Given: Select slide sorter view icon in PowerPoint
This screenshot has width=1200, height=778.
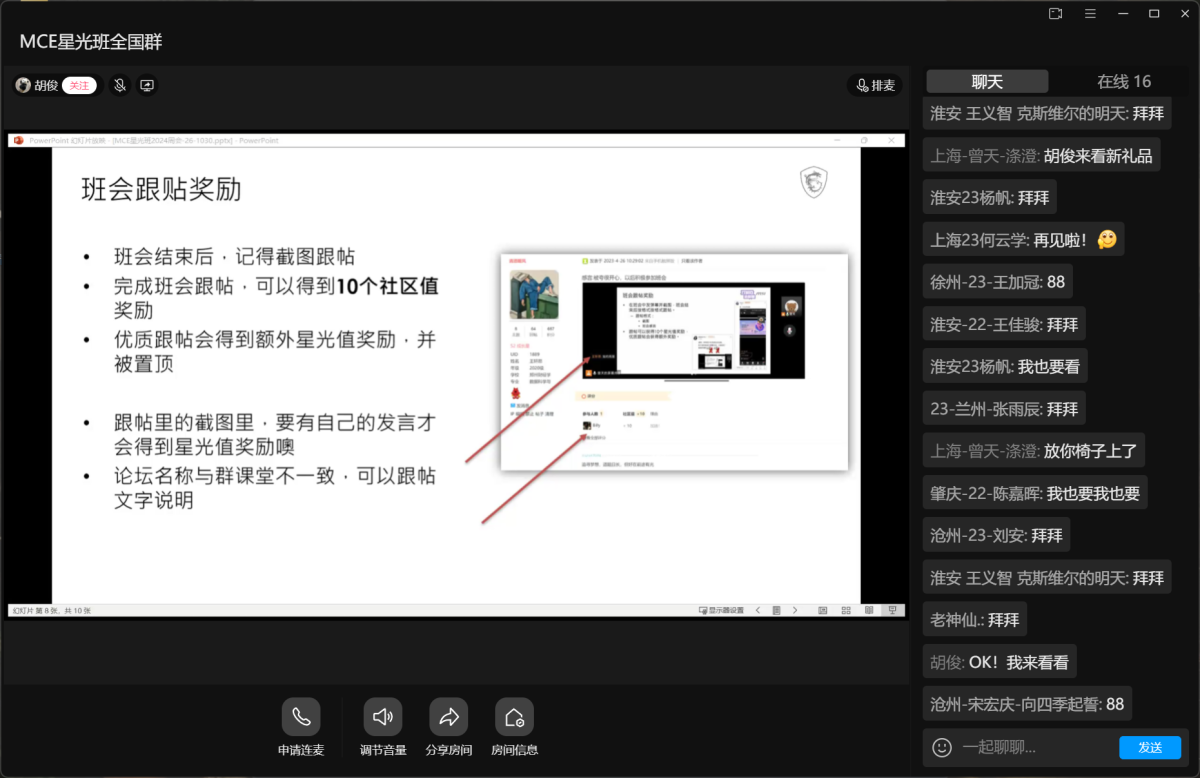Looking at the screenshot, I should 846,610.
